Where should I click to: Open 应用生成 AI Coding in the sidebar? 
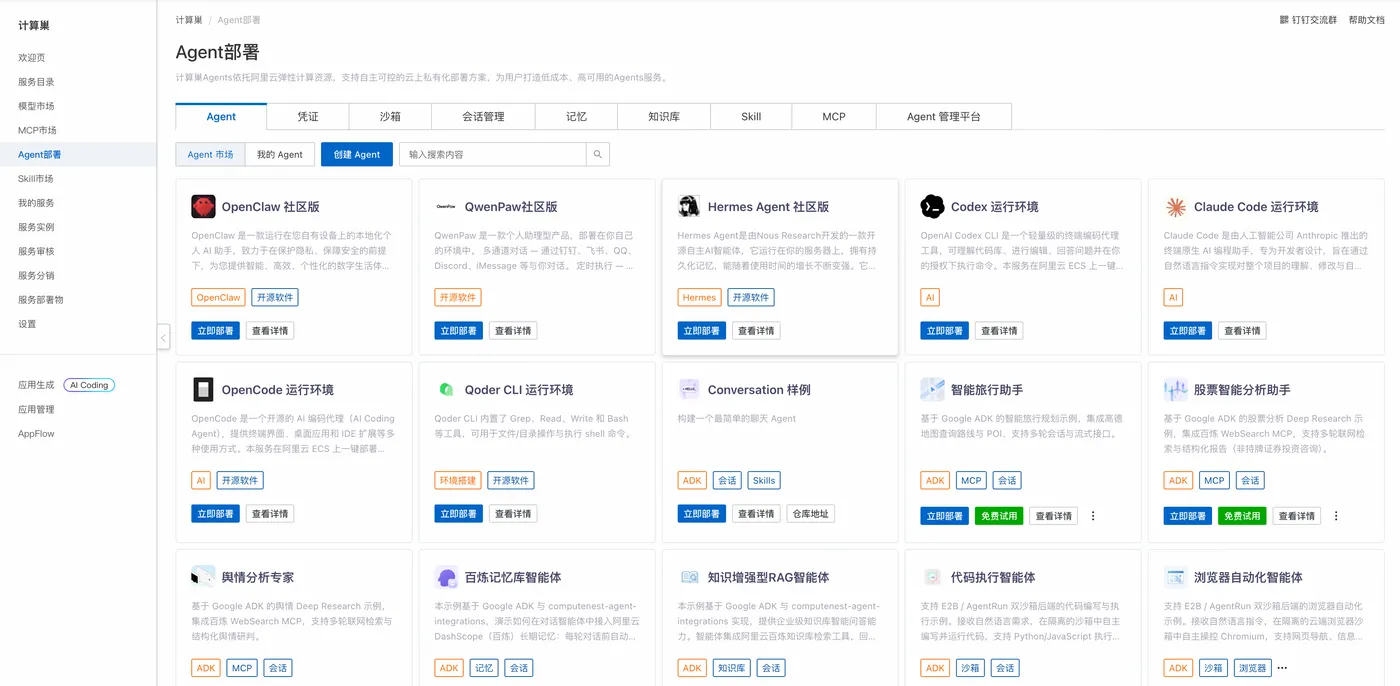pyautogui.click(x=66, y=385)
